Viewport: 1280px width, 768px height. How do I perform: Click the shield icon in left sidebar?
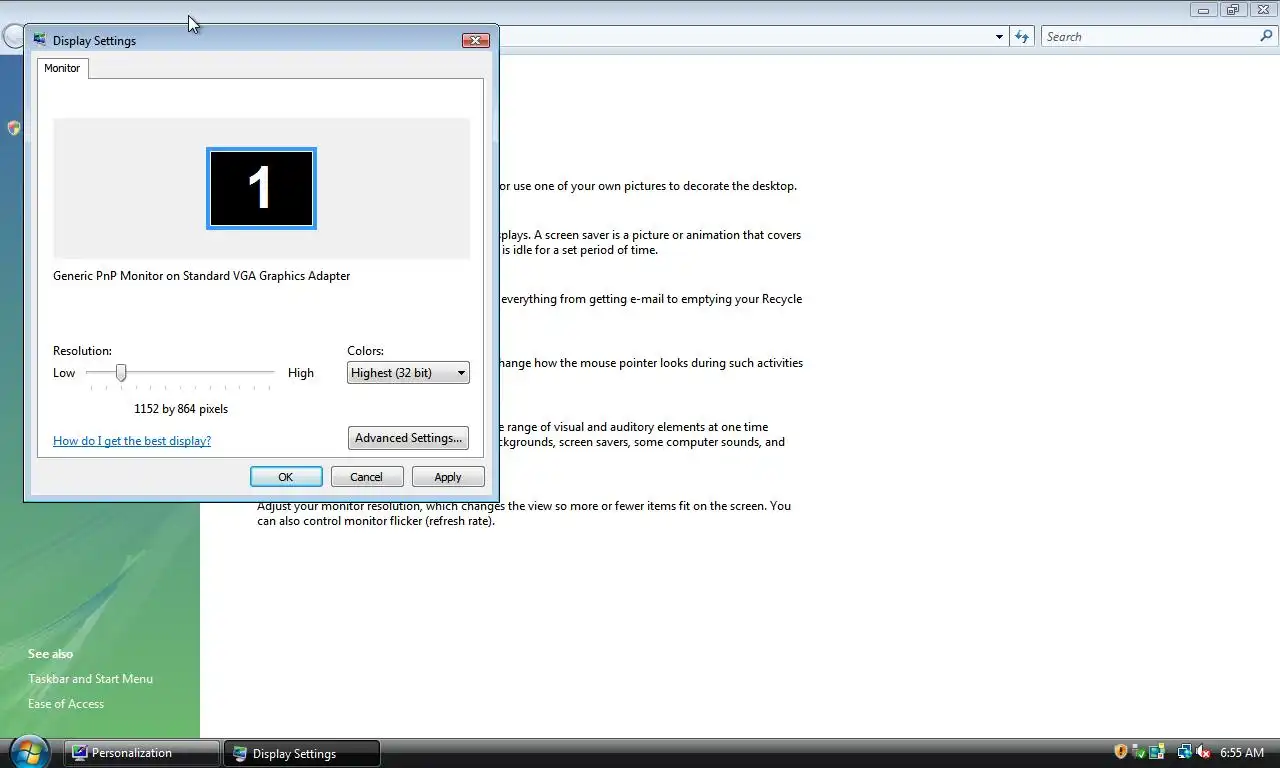click(13, 128)
